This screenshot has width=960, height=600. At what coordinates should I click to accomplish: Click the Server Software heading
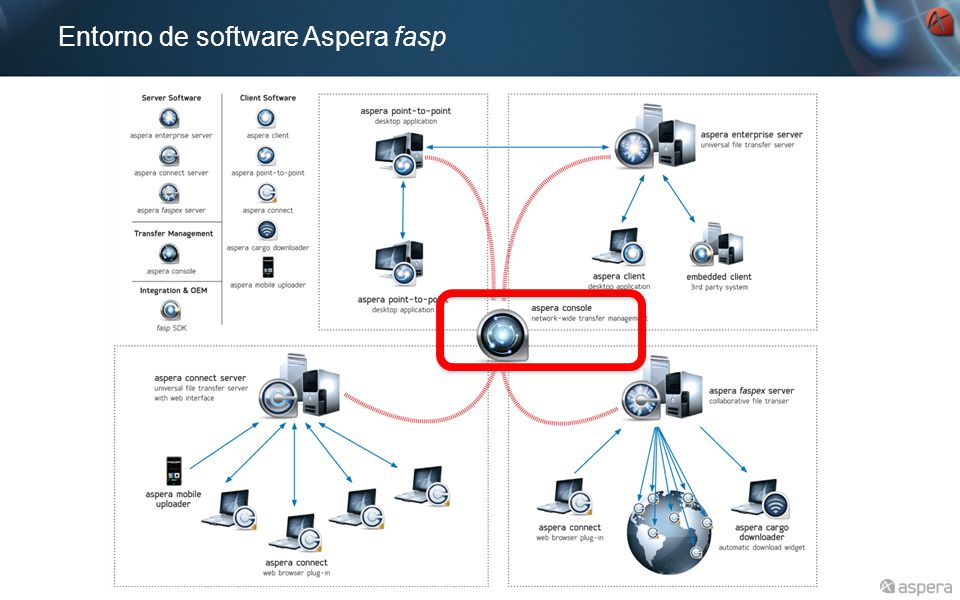click(x=171, y=98)
